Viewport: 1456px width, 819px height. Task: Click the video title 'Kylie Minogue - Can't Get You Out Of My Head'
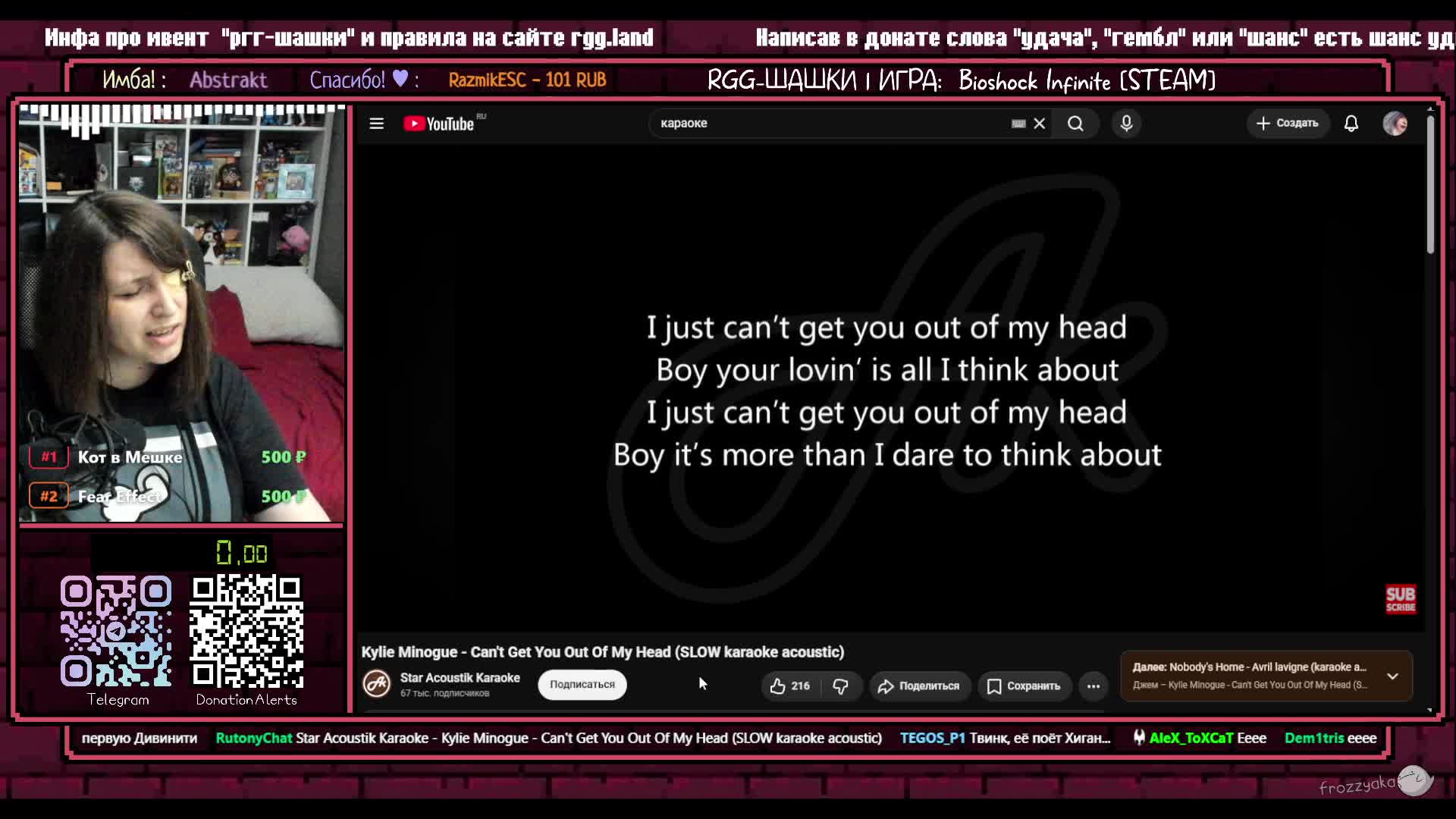click(x=603, y=652)
